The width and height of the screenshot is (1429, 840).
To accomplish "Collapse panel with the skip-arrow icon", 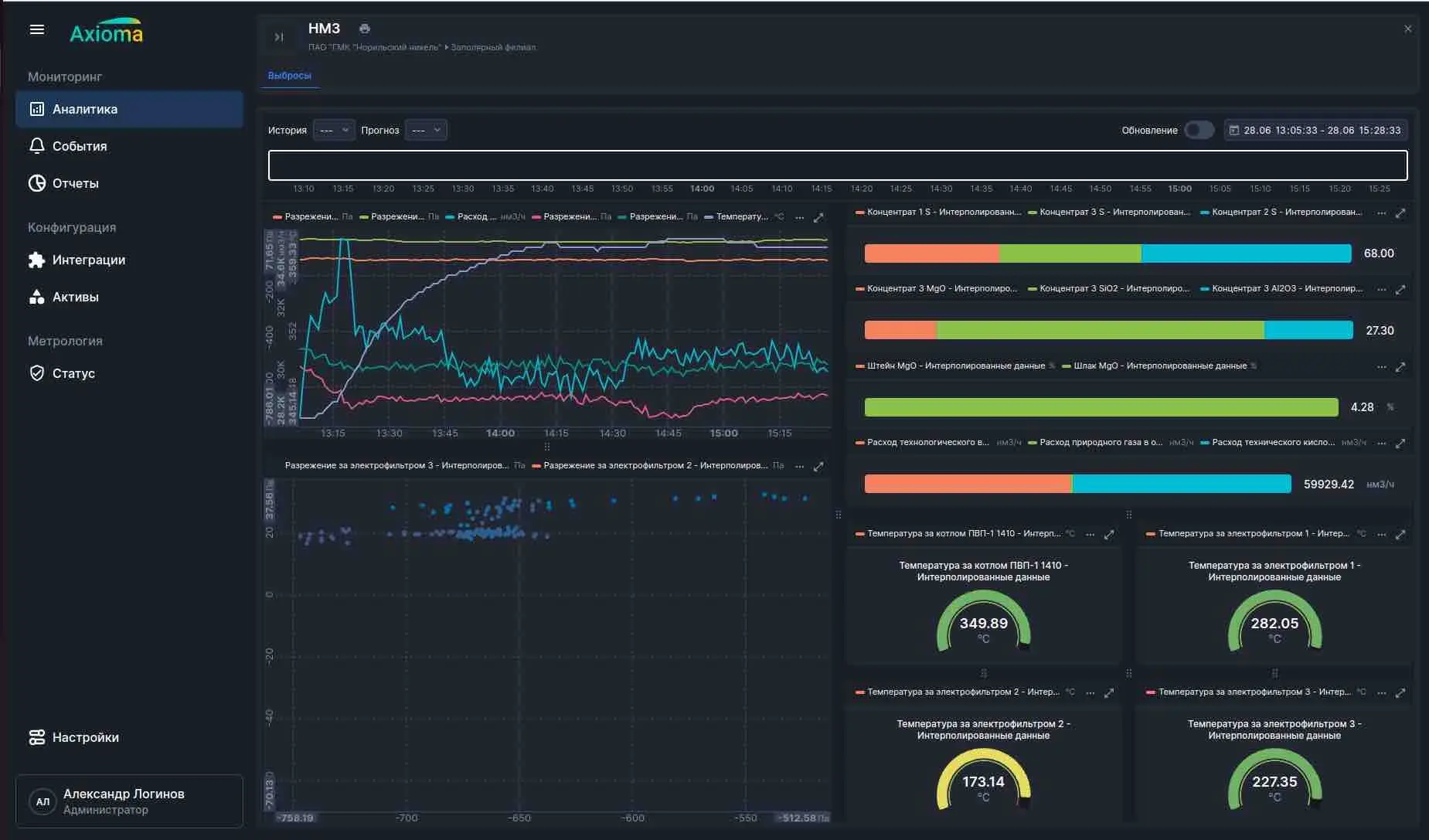I will pyautogui.click(x=279, y=37).
